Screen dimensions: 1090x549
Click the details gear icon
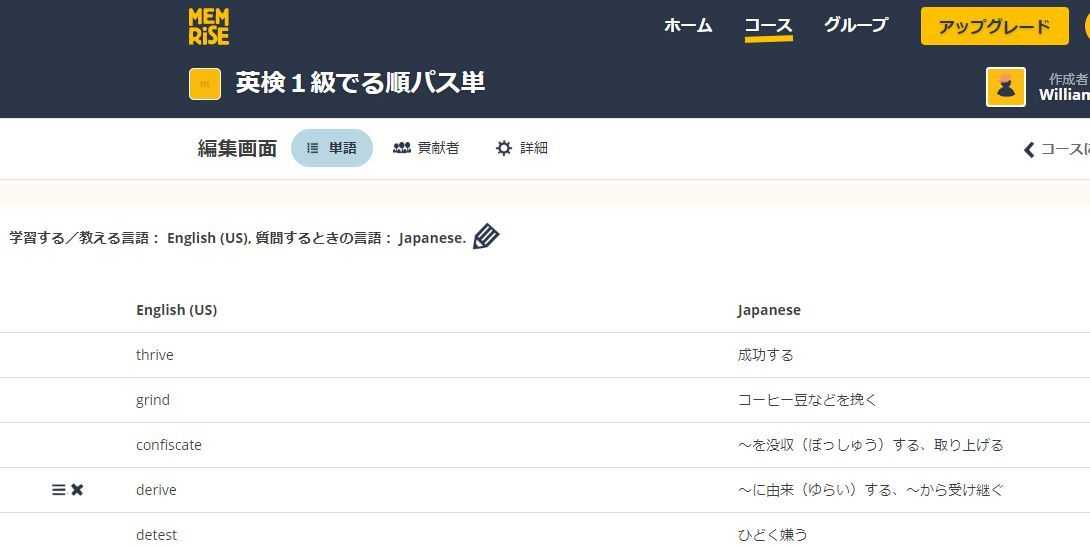(504, 148)
